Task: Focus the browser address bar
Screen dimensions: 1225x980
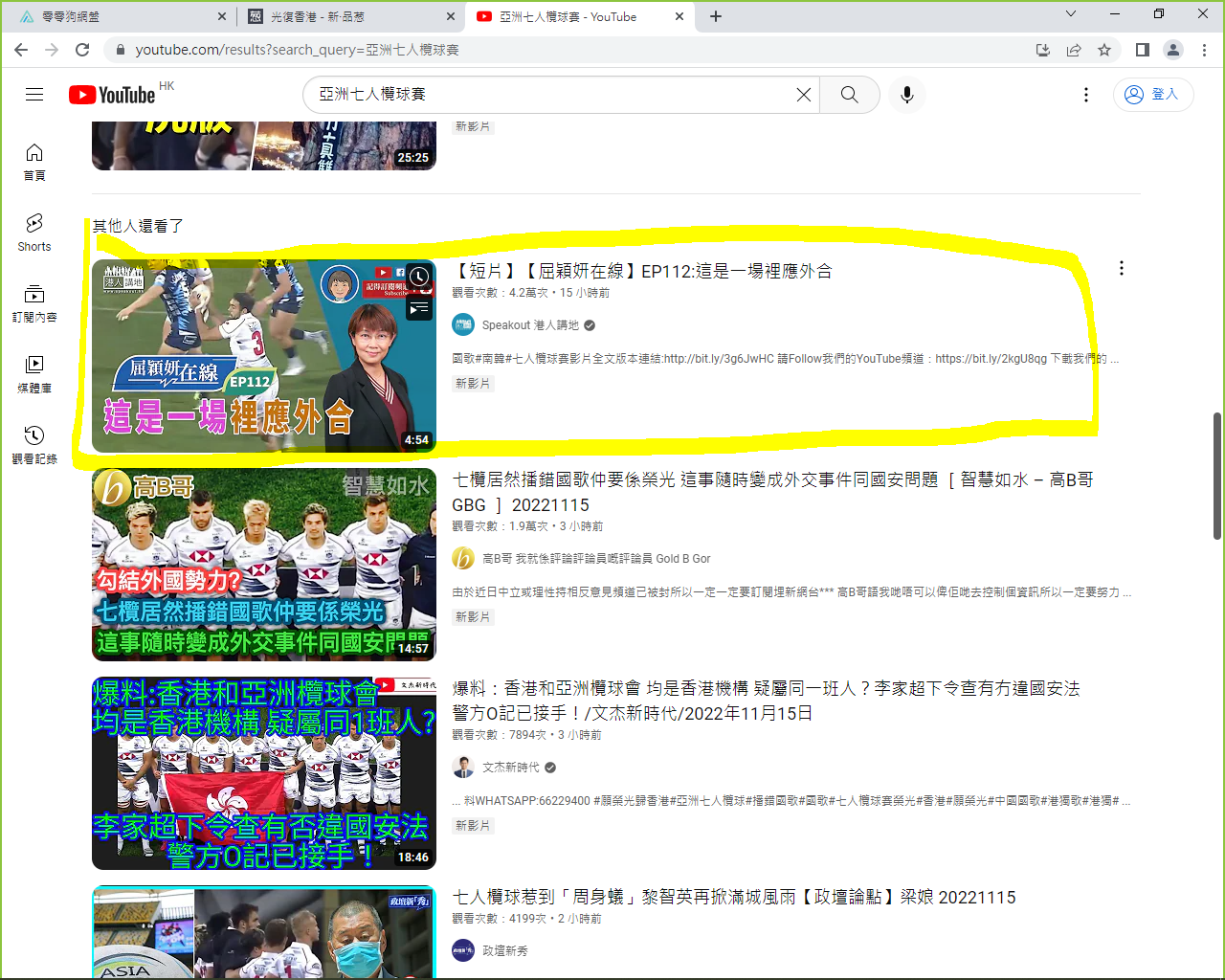Action: coord(574,50)
